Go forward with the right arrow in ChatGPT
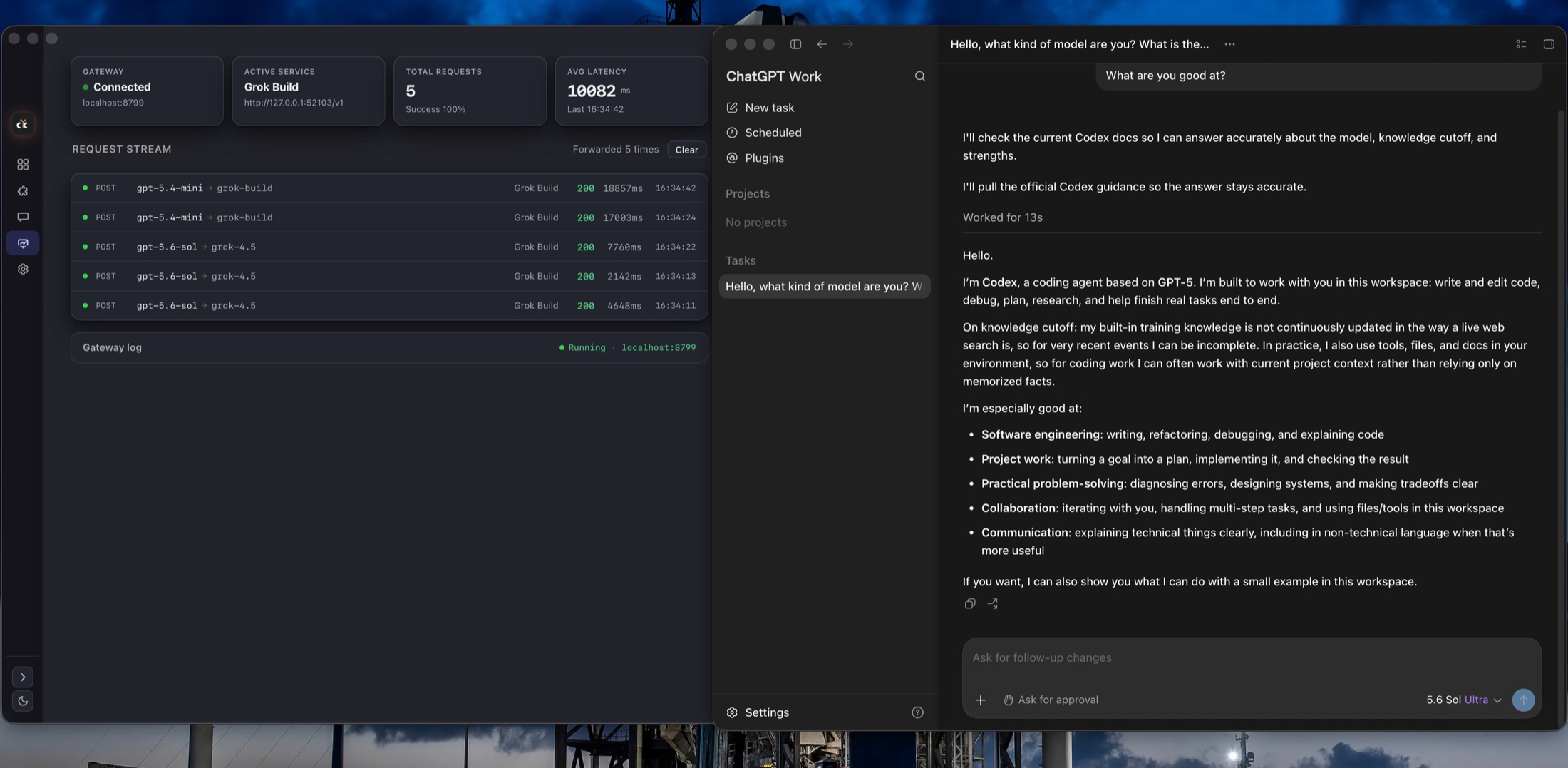 [848, 44]
